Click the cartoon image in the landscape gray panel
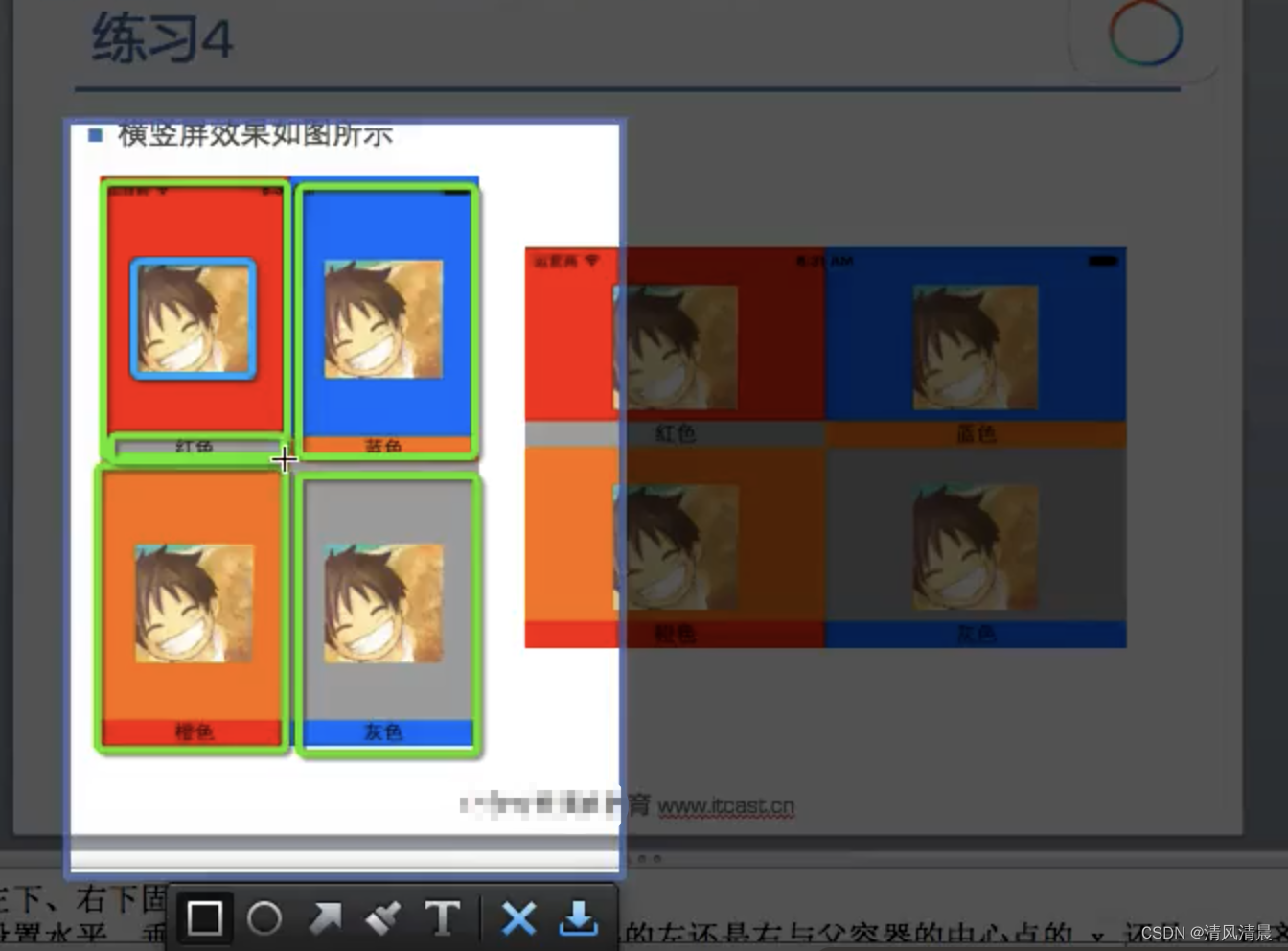The image size is (1288, 951). 976,547
